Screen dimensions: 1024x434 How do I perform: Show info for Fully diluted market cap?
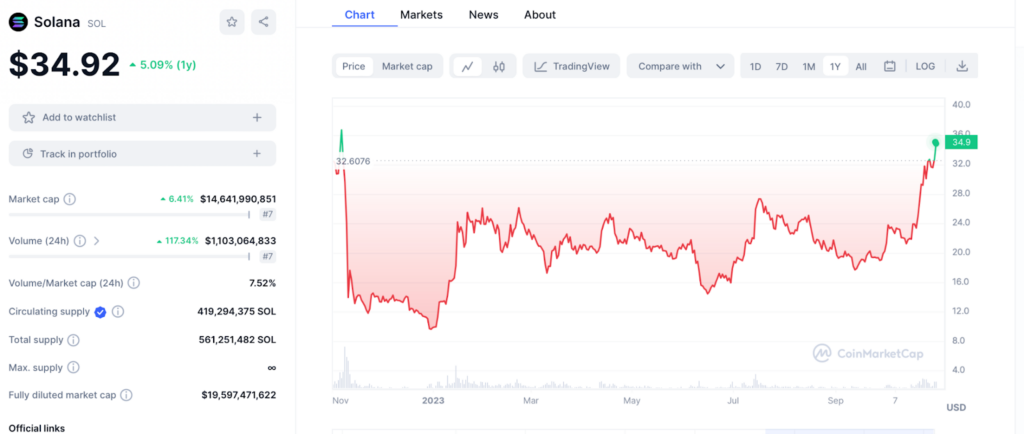(127, 395)
